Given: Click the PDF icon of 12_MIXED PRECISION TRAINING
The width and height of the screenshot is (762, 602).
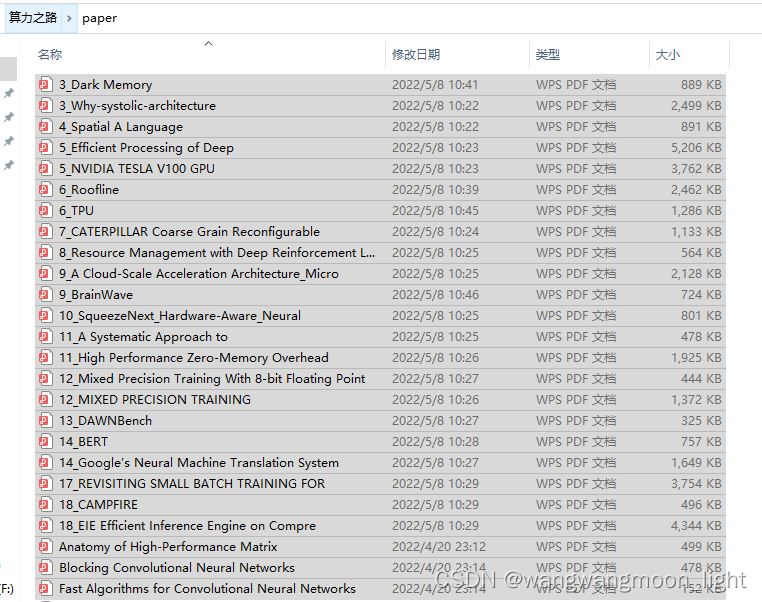Looking at the screenshot, I should tap(45, 399).
